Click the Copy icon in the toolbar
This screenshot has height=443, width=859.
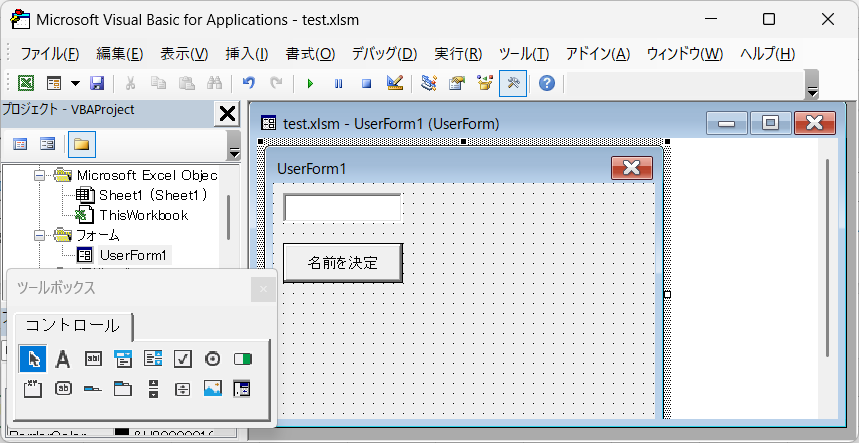(x=158, y=83)
